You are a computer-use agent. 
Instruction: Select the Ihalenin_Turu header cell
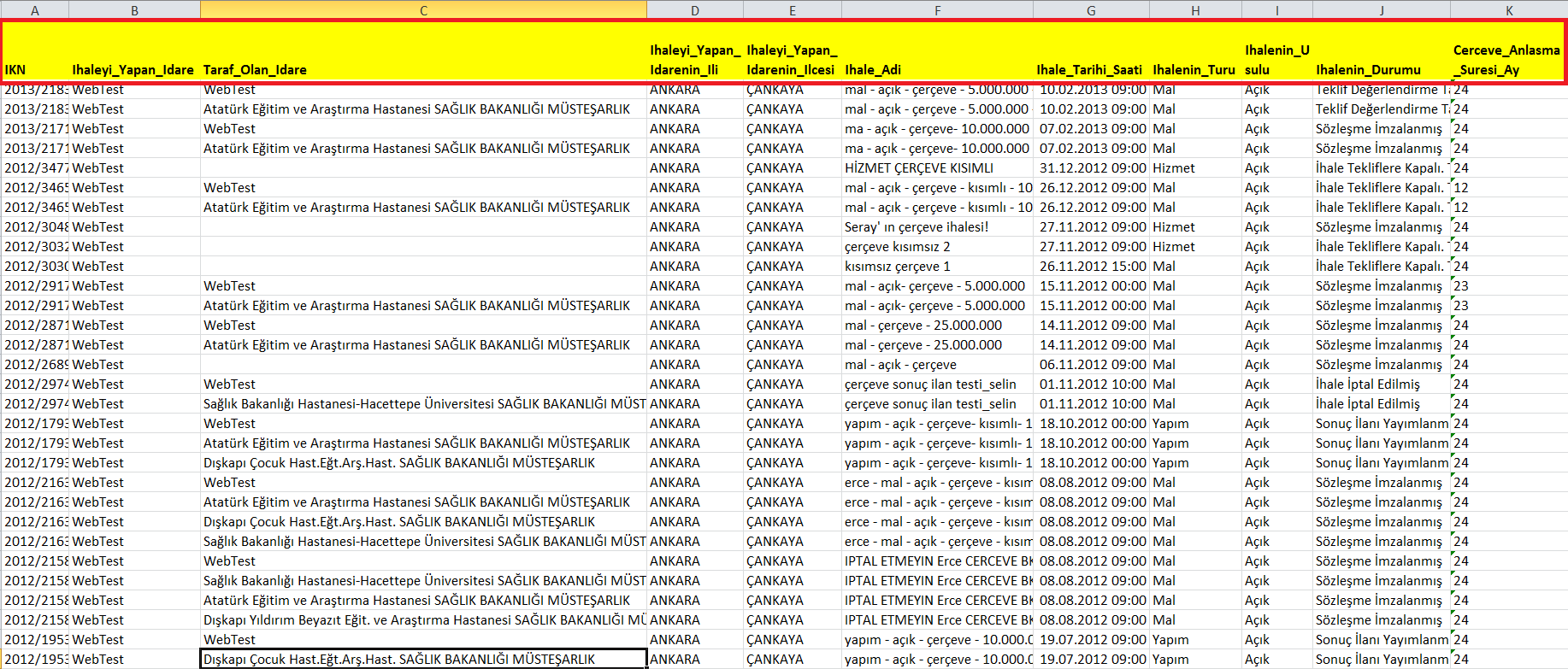click(1195, 51)
